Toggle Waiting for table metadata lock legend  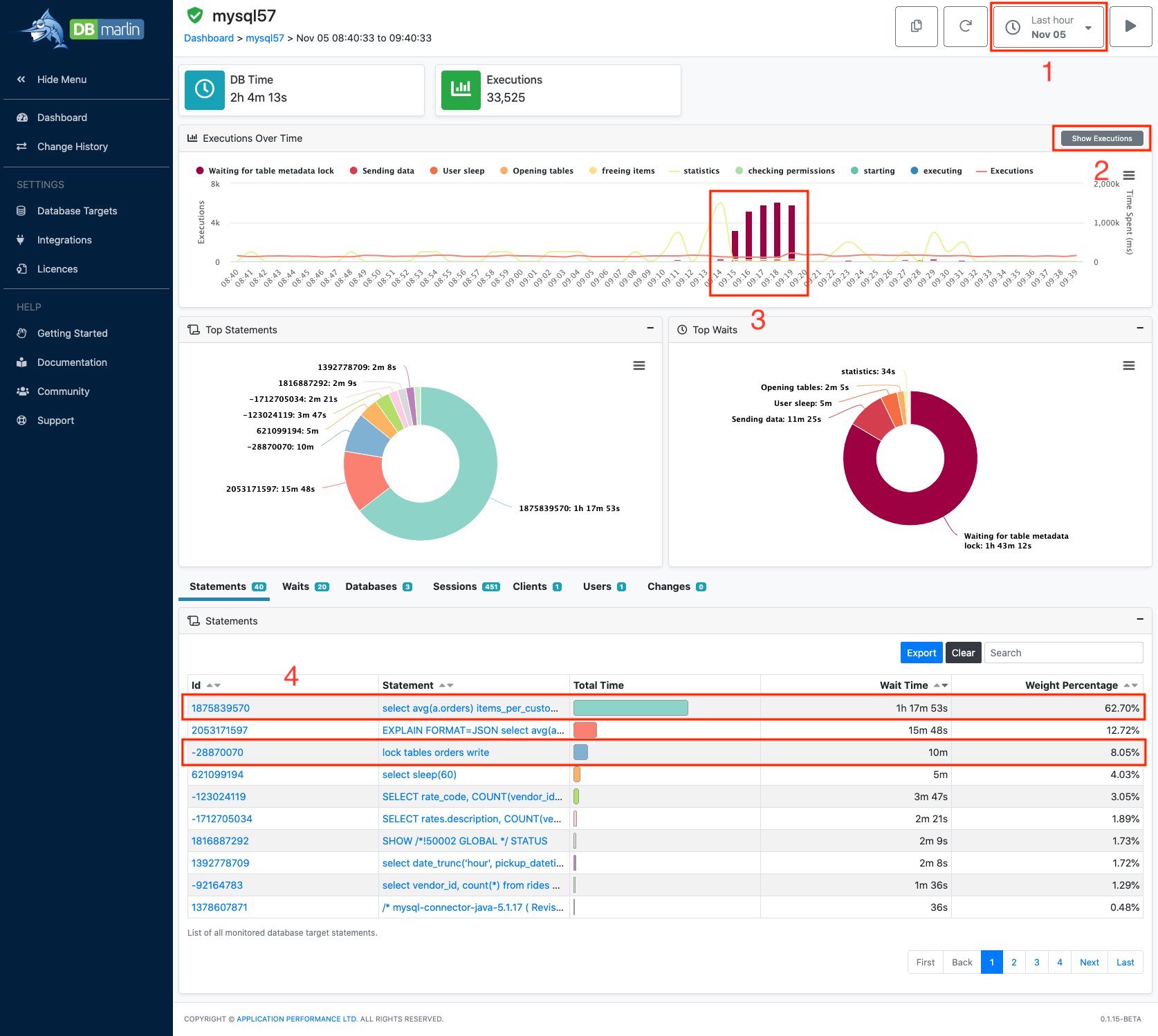coord(265,171)
